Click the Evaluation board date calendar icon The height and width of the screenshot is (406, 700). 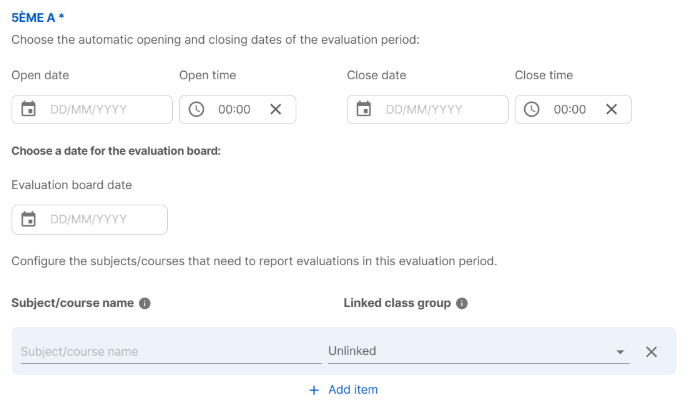pos(29,219)
